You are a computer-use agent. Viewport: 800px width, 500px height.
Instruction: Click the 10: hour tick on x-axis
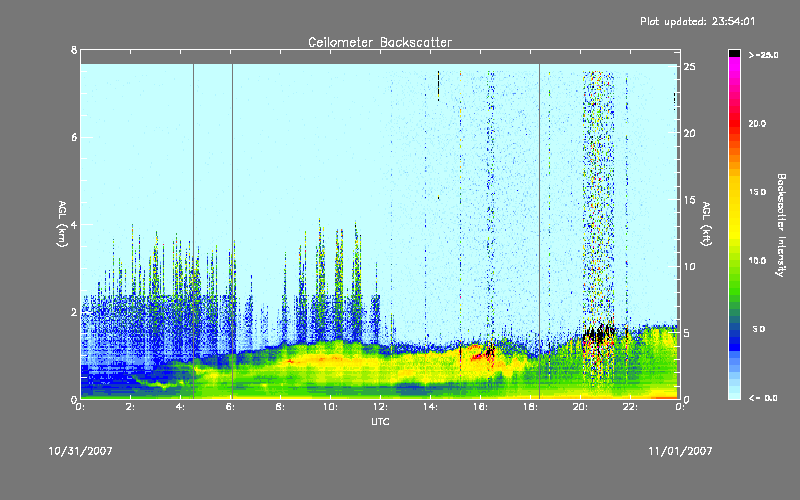pyautogui.click(x=330, y=407)
